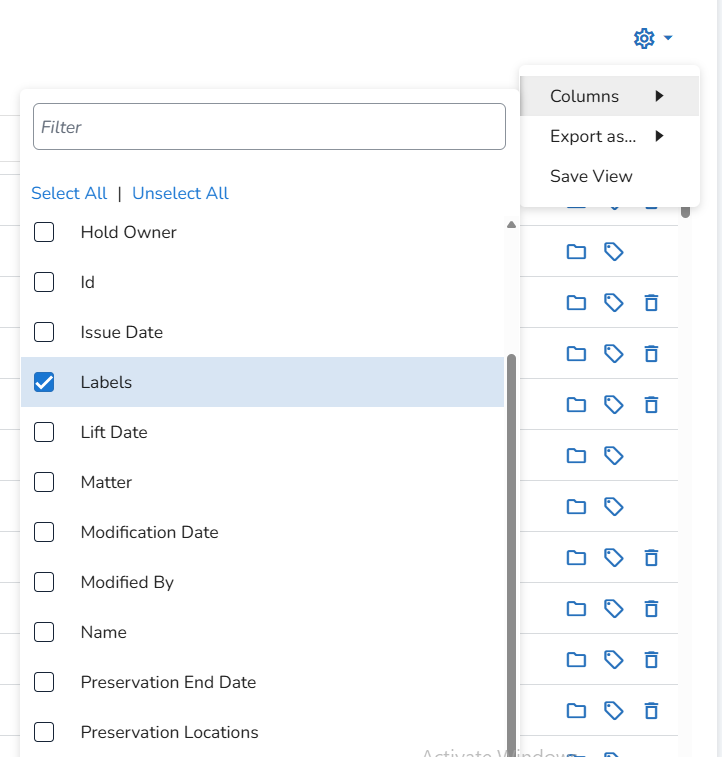This screenshot has width=722, height=757.
Task: Click the Unselect All link
Action: coord(180,193)
